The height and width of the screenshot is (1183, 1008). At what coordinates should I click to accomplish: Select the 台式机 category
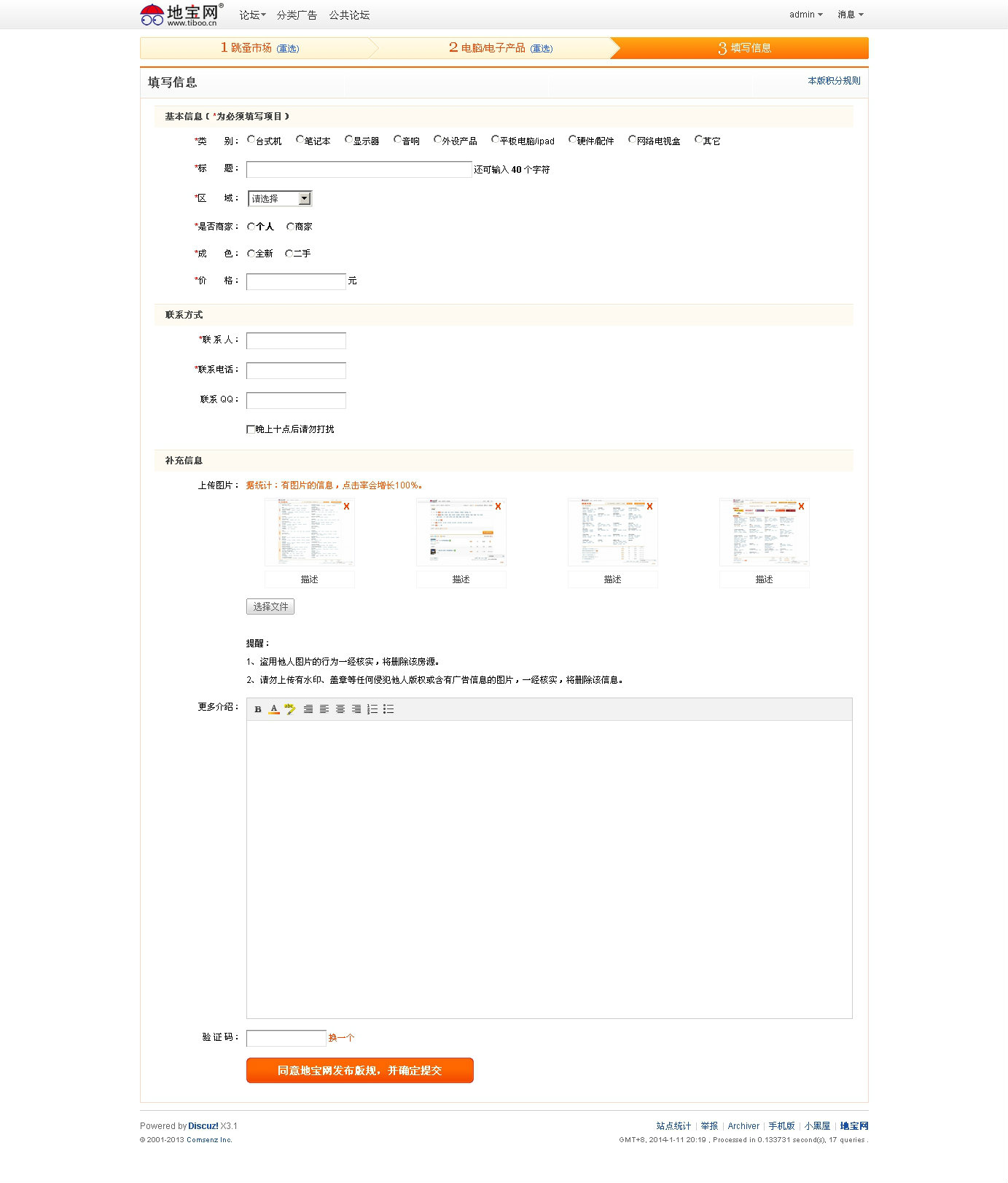point(251,139)
